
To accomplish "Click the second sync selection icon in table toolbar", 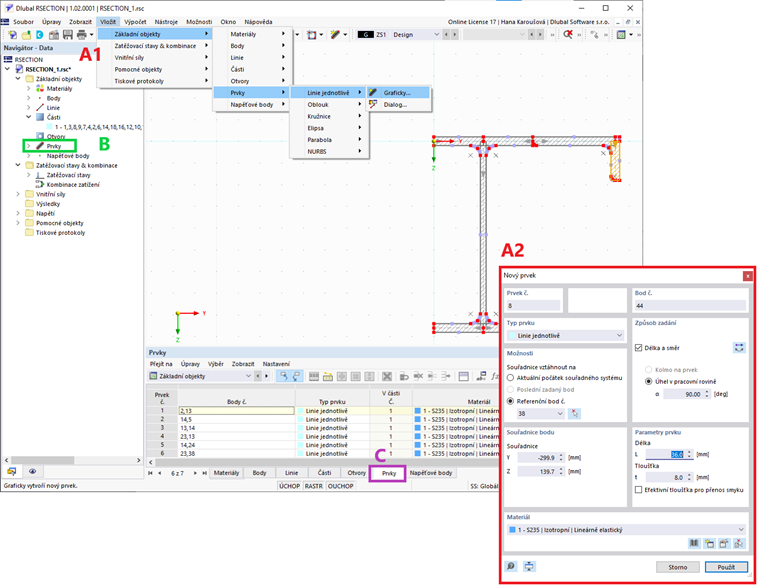I will pos(296,376).
